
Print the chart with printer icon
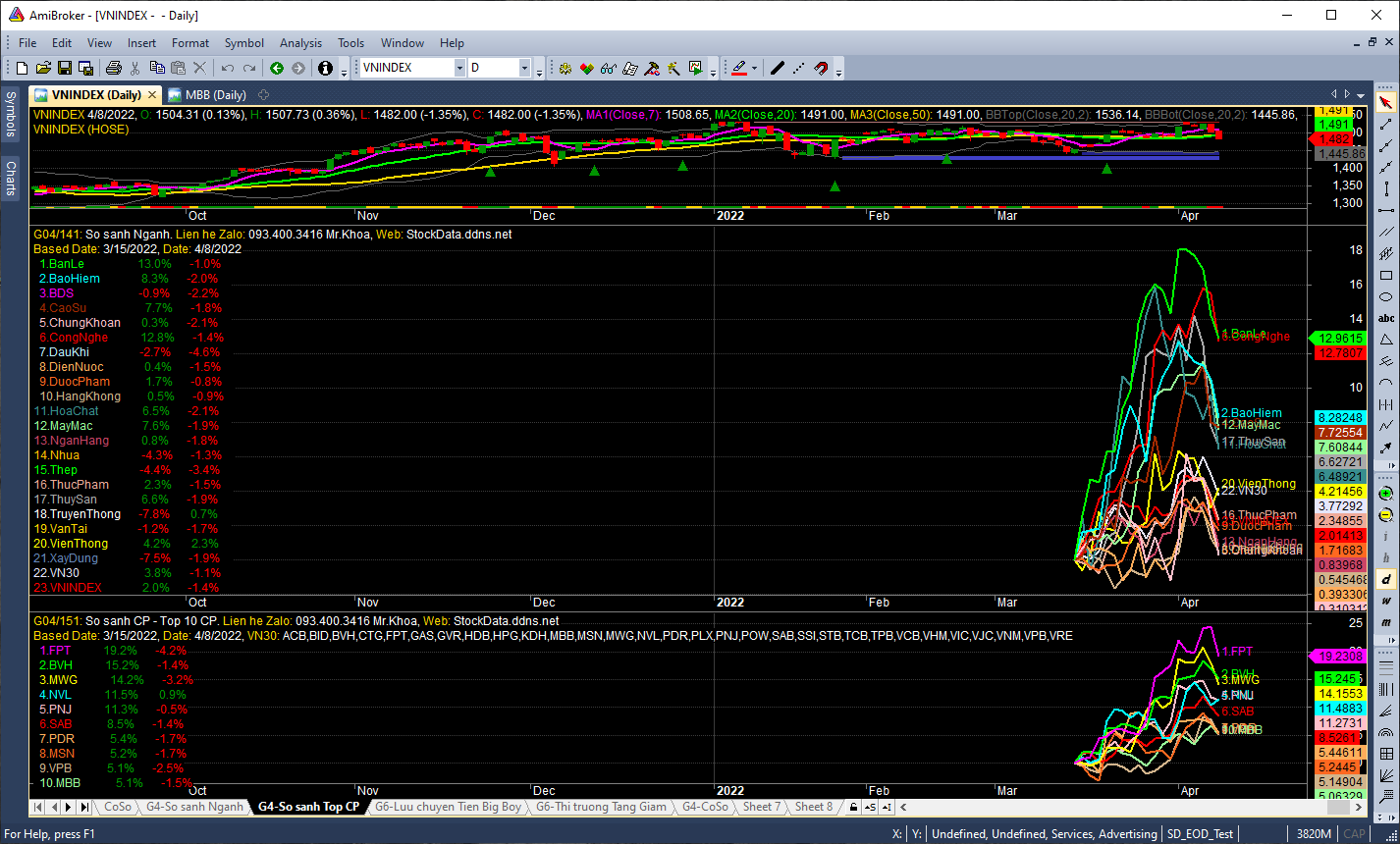click(x=114, y=68)
